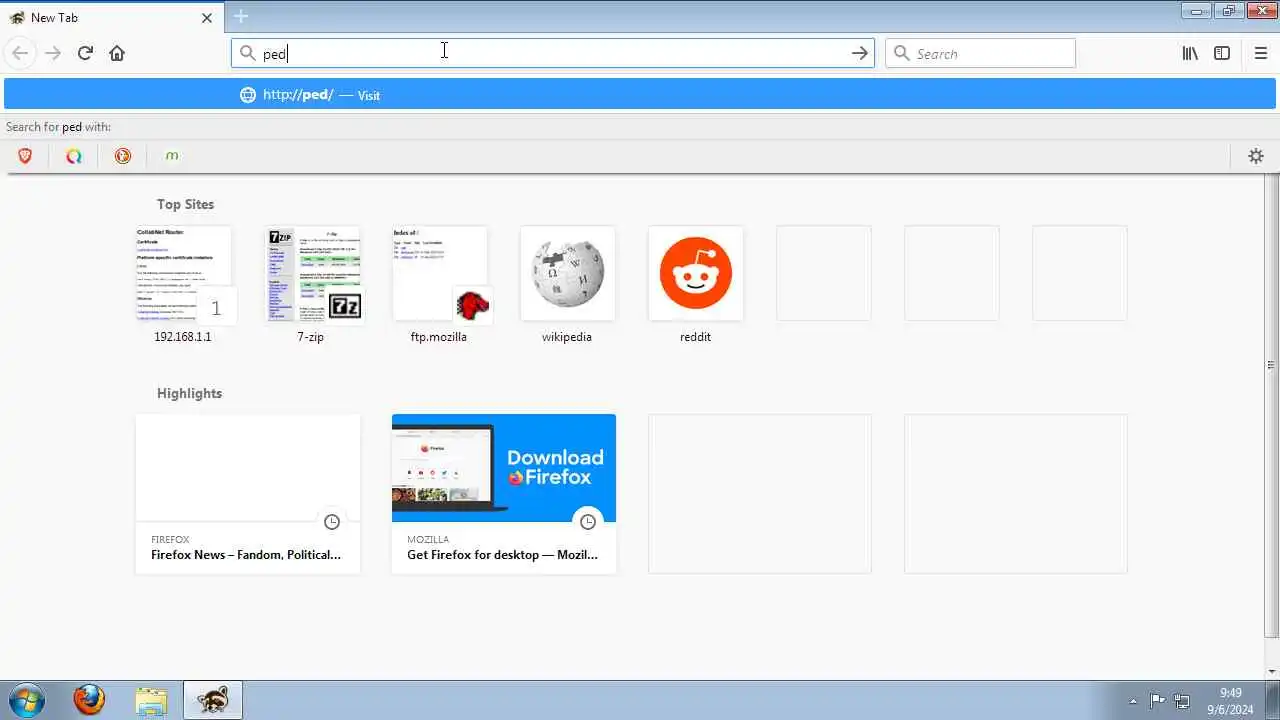Open the reddit top site tile

tap(695, 274)
